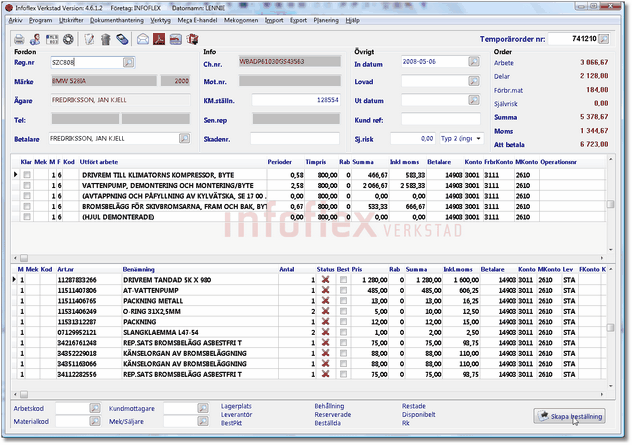Tick Best checkbox for PACKNING METALL
632x445 pixels.
(x=343, y=300)
